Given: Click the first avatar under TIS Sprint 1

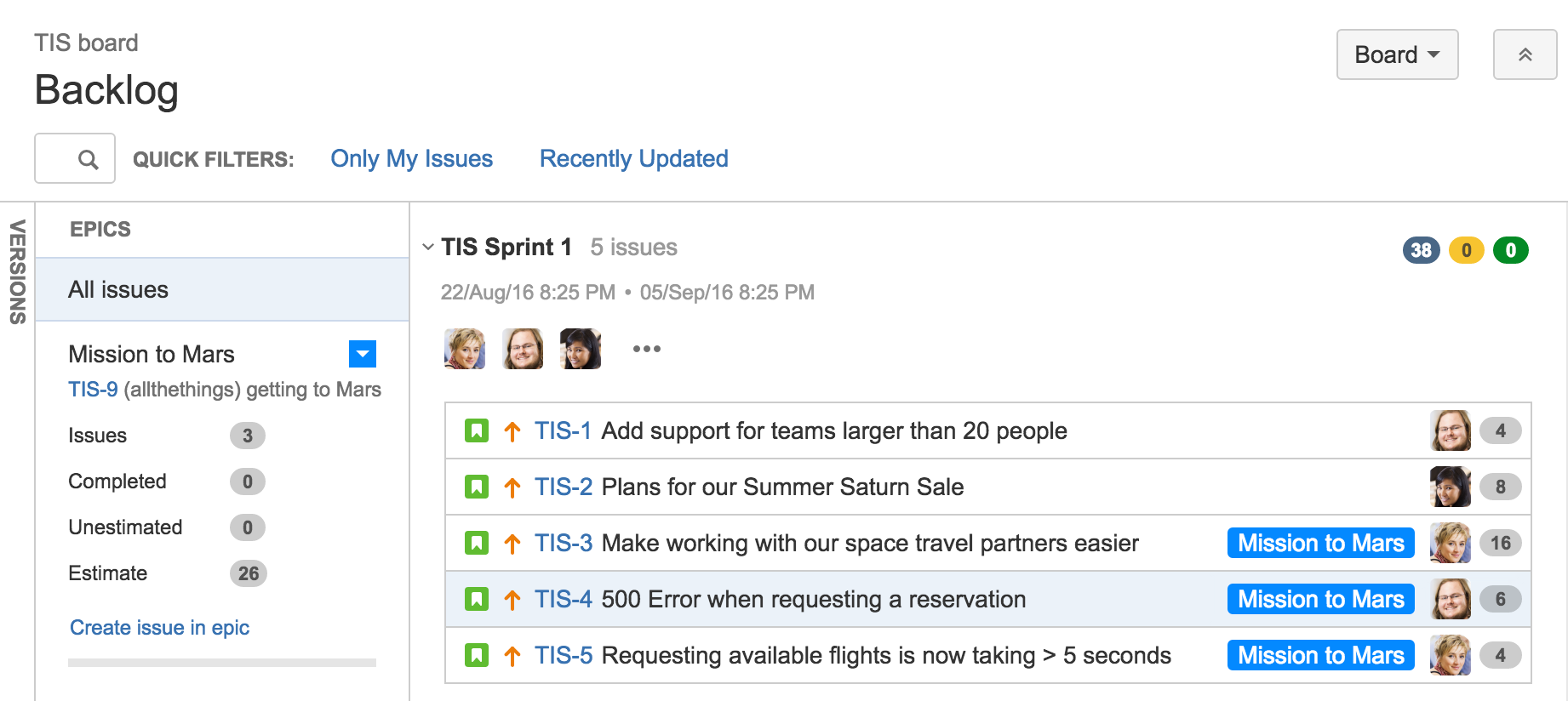Looking at the screenshot, I should tap(464, 349).
